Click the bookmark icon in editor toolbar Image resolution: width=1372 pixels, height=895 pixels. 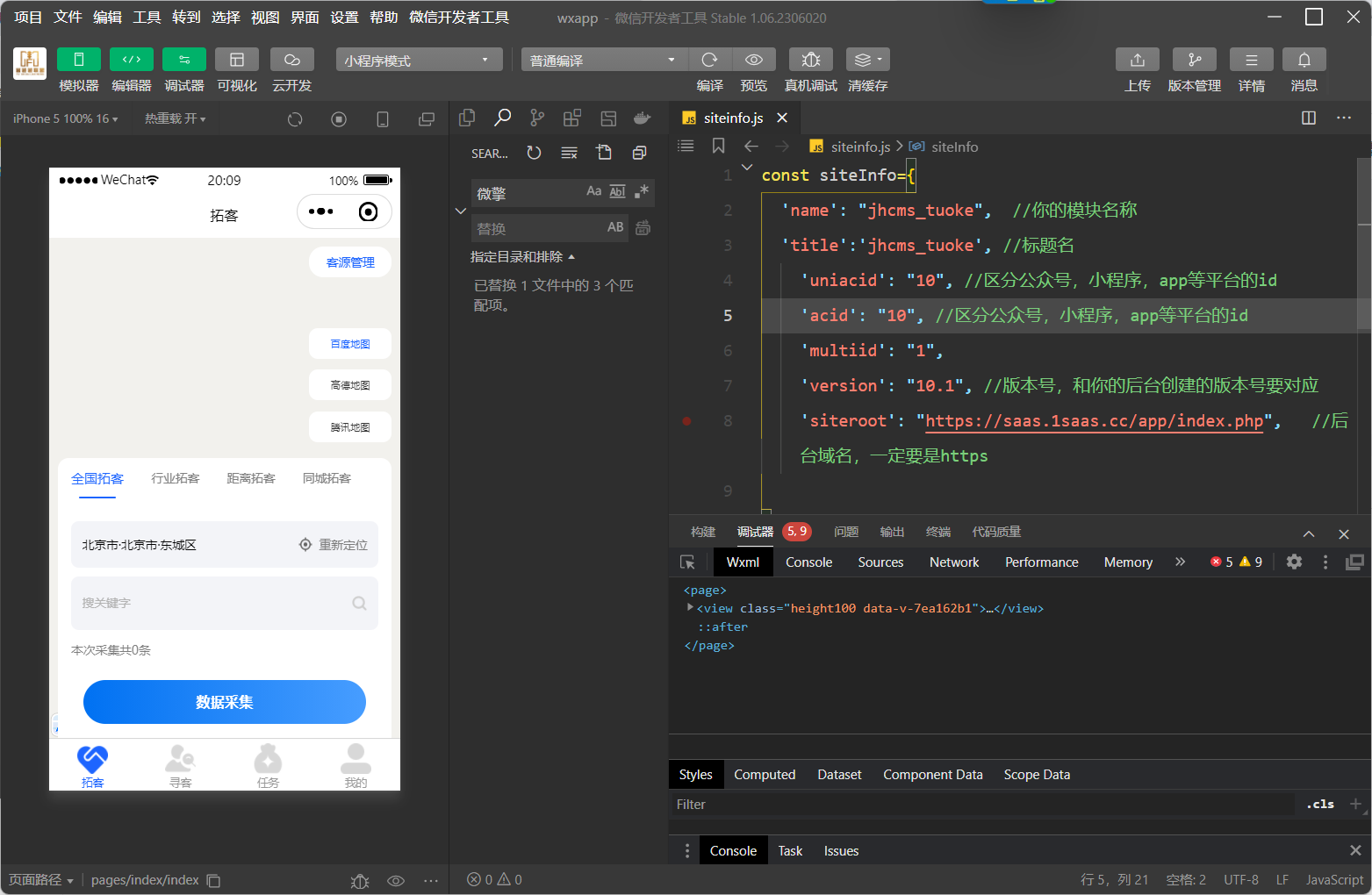tap(718, 146)
